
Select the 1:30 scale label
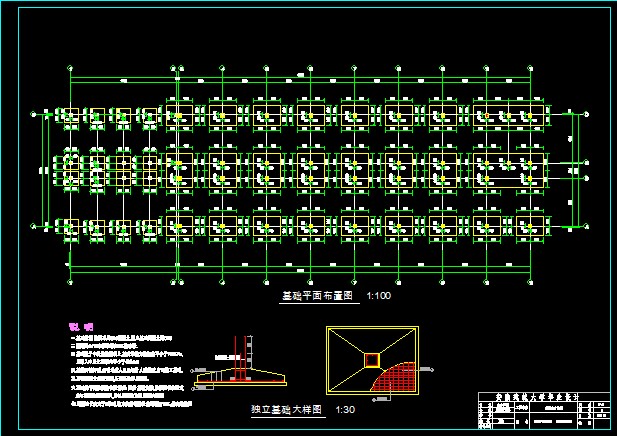point(344,410)
